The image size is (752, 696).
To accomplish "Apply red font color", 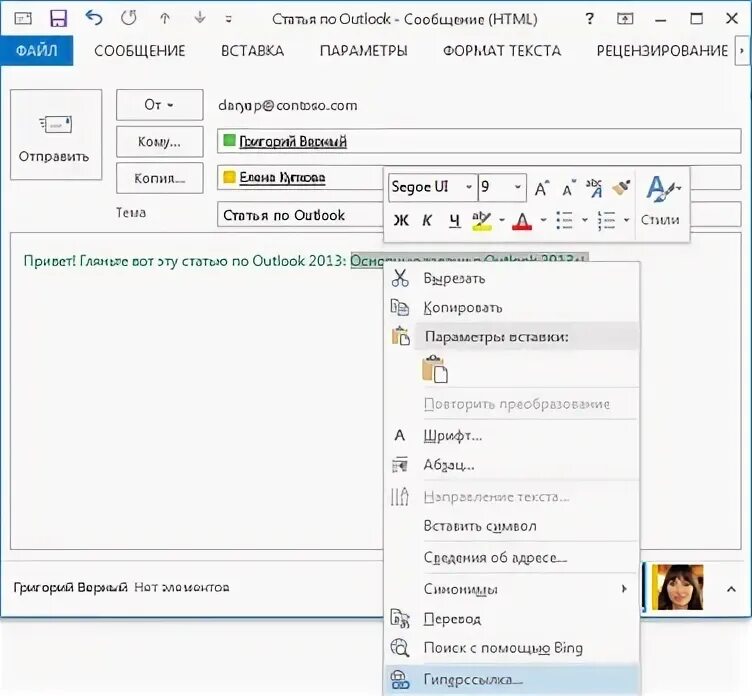I will [522, 221].
